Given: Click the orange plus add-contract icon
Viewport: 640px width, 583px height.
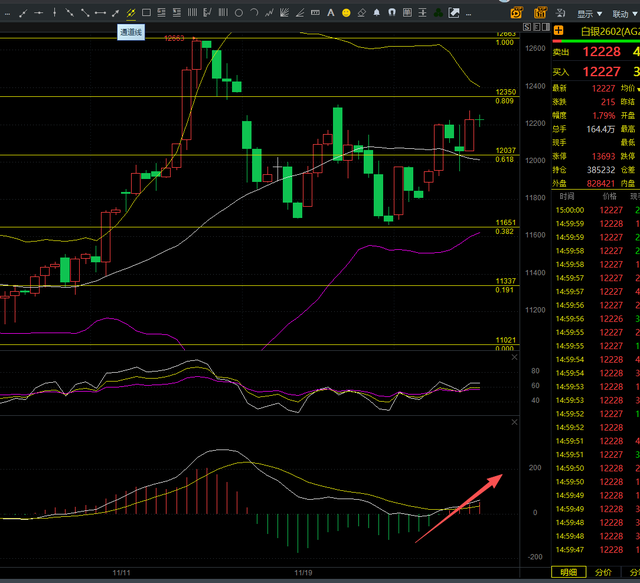Looking at the screenshot, I should [558, 31].
